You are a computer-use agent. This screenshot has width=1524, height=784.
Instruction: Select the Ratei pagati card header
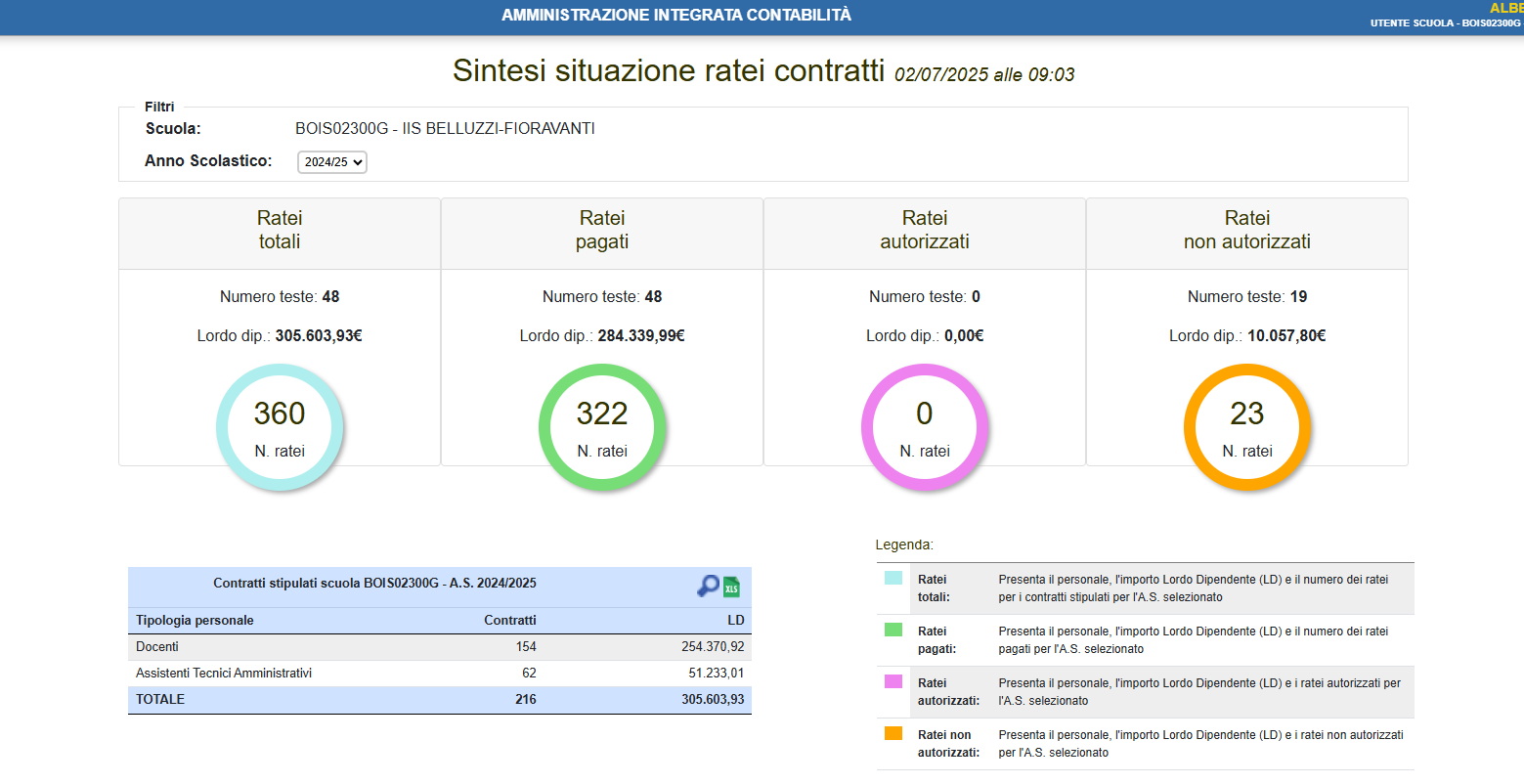pyautogui.click(x=602, y=231)
